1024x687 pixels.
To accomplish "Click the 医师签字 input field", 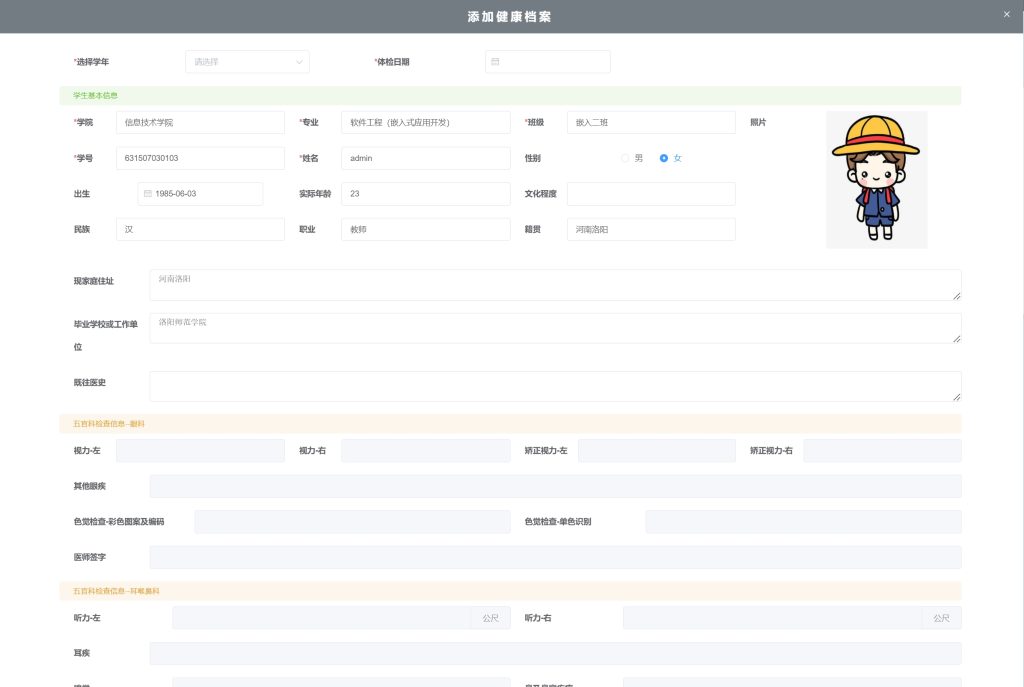I will pos(555,558).
